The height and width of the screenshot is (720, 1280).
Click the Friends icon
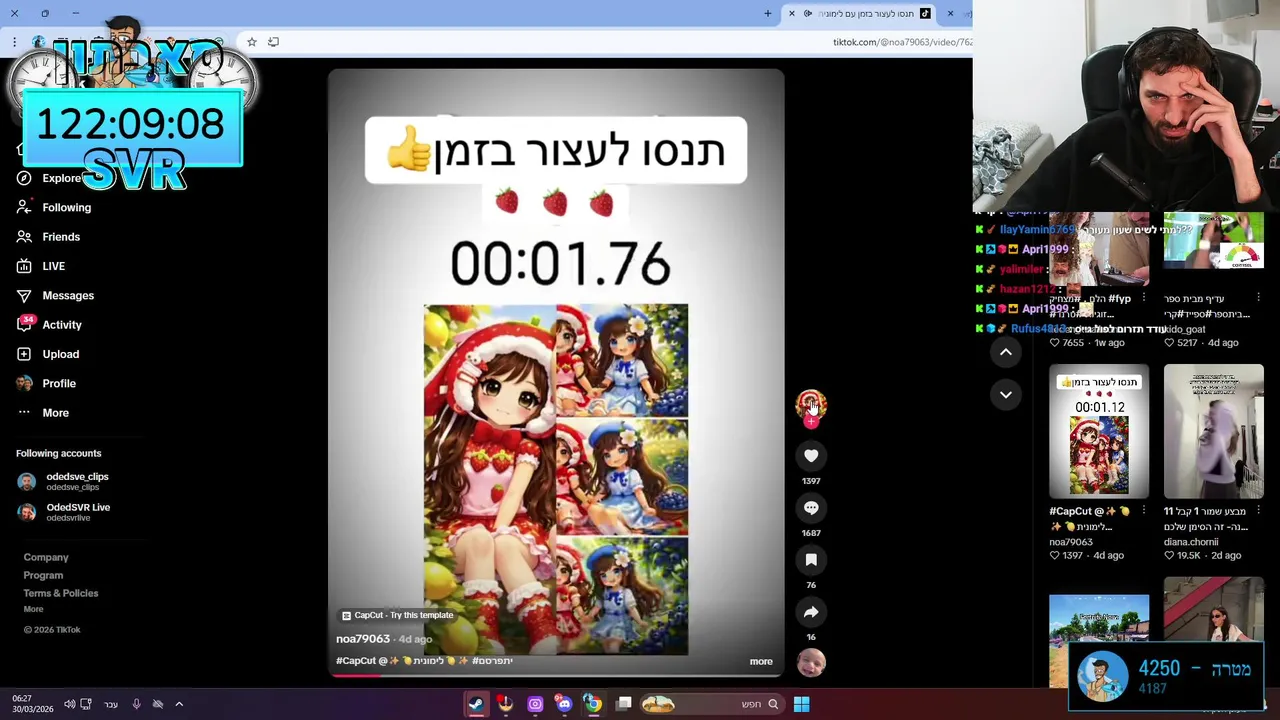pos(24,237)
